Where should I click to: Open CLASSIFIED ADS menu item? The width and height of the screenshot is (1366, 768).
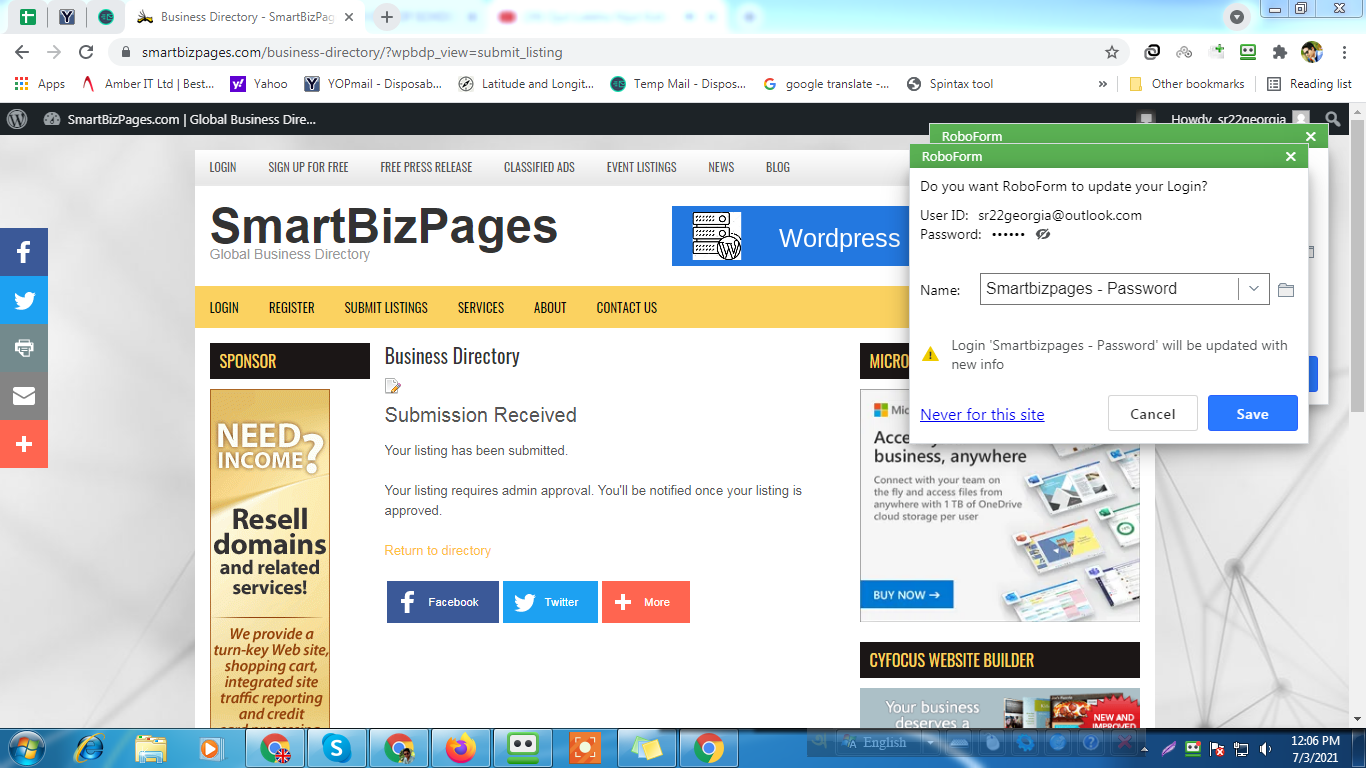click(539, 167)
